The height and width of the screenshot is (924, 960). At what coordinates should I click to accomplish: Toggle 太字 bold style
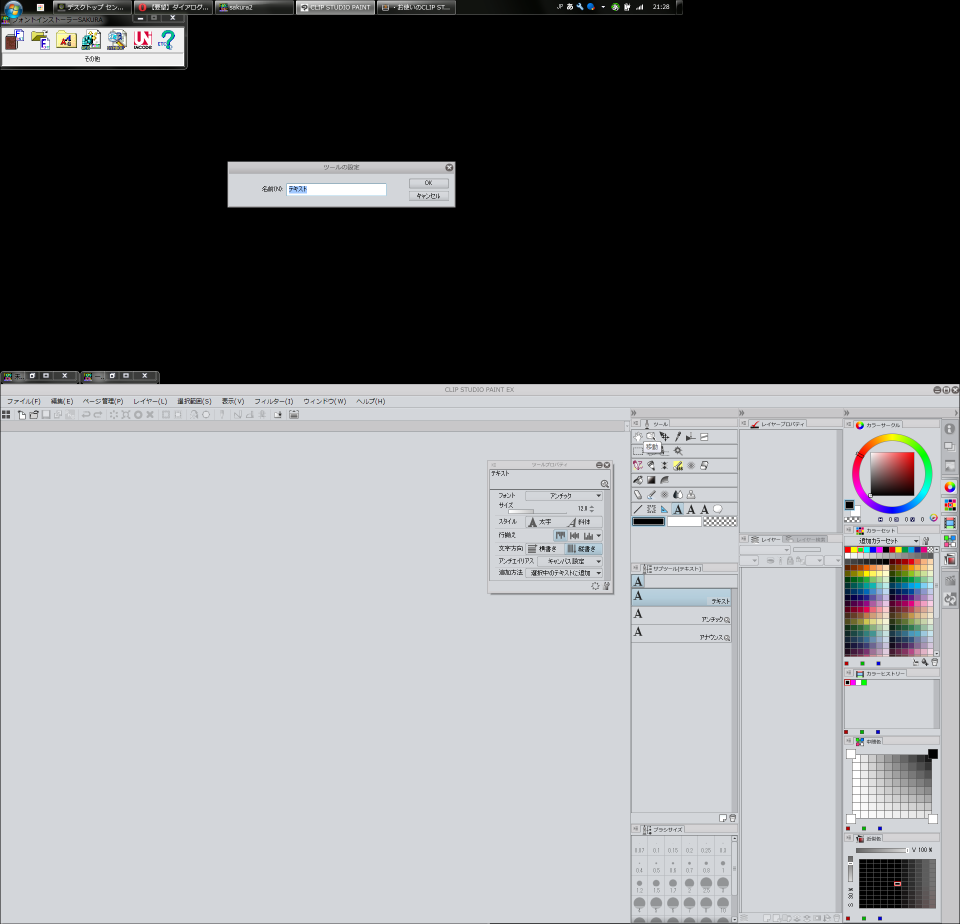[x=540, y=522]
